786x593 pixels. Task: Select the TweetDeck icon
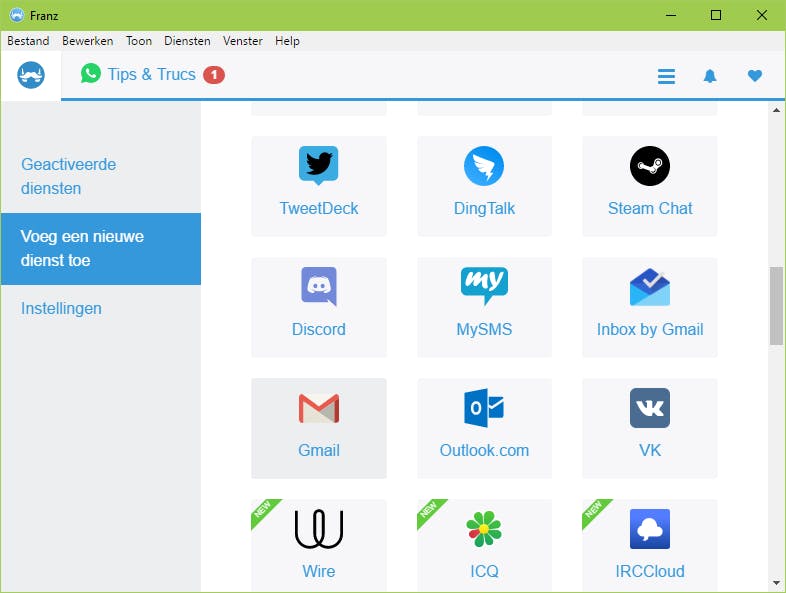[x=319, y=165]
